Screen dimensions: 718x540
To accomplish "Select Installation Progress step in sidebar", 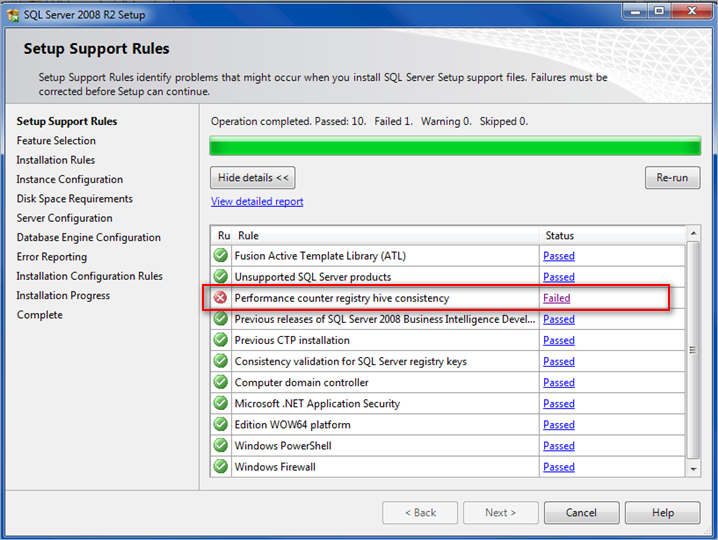I will coord(63,295).
